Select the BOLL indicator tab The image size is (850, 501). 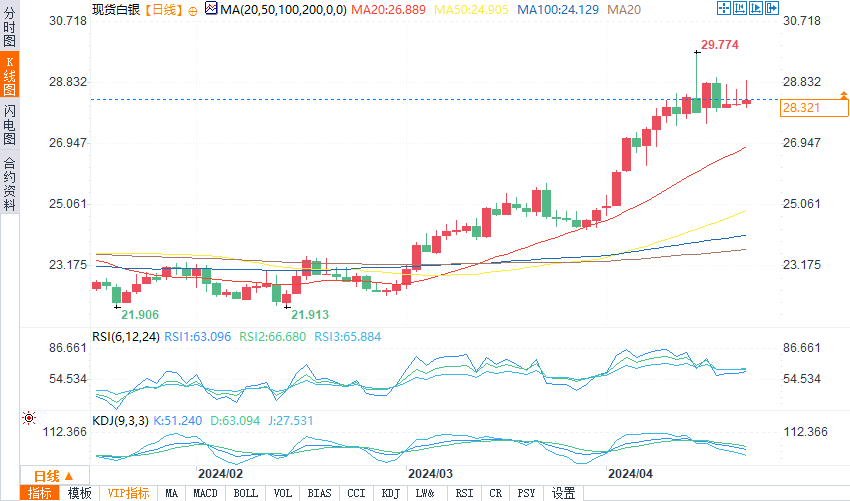(x=245, y=493)
